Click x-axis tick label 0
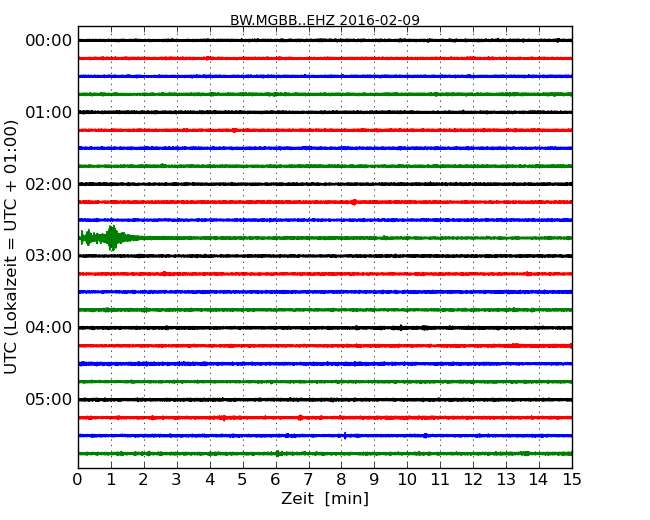The width and height of the screenshot is (650, 520). point(78,480)
